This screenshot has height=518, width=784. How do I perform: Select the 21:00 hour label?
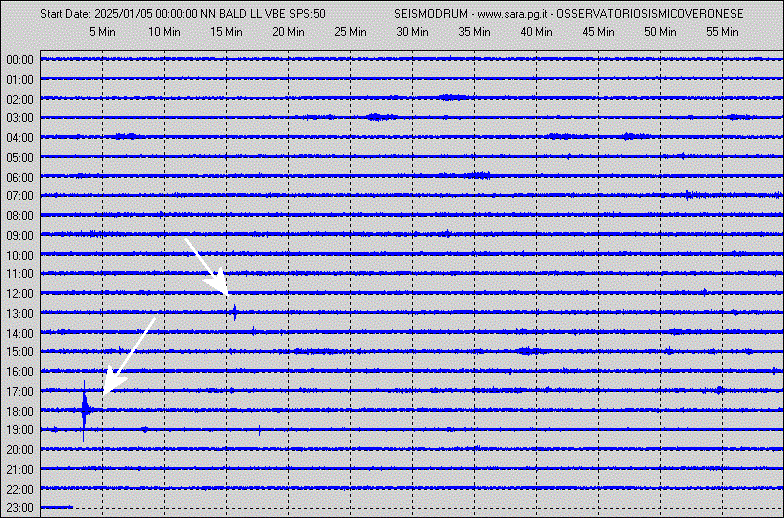[20, 470]
